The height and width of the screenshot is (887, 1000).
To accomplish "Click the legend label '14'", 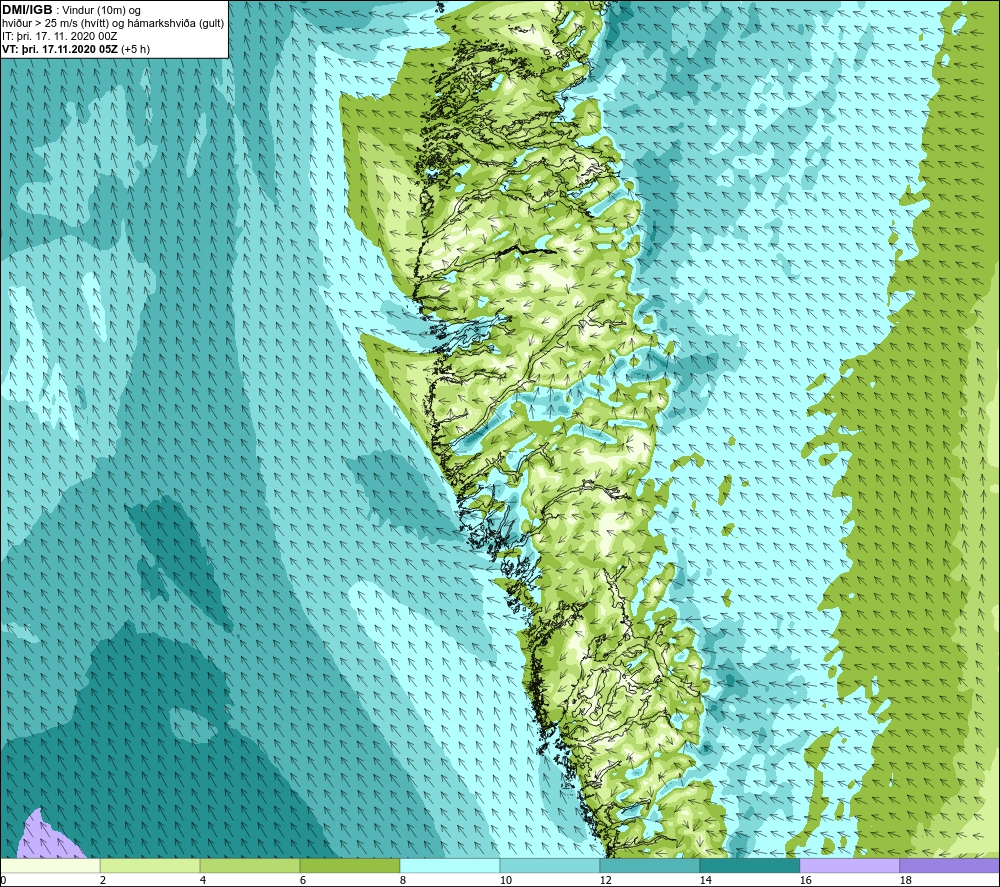I will tap(705, 880).
